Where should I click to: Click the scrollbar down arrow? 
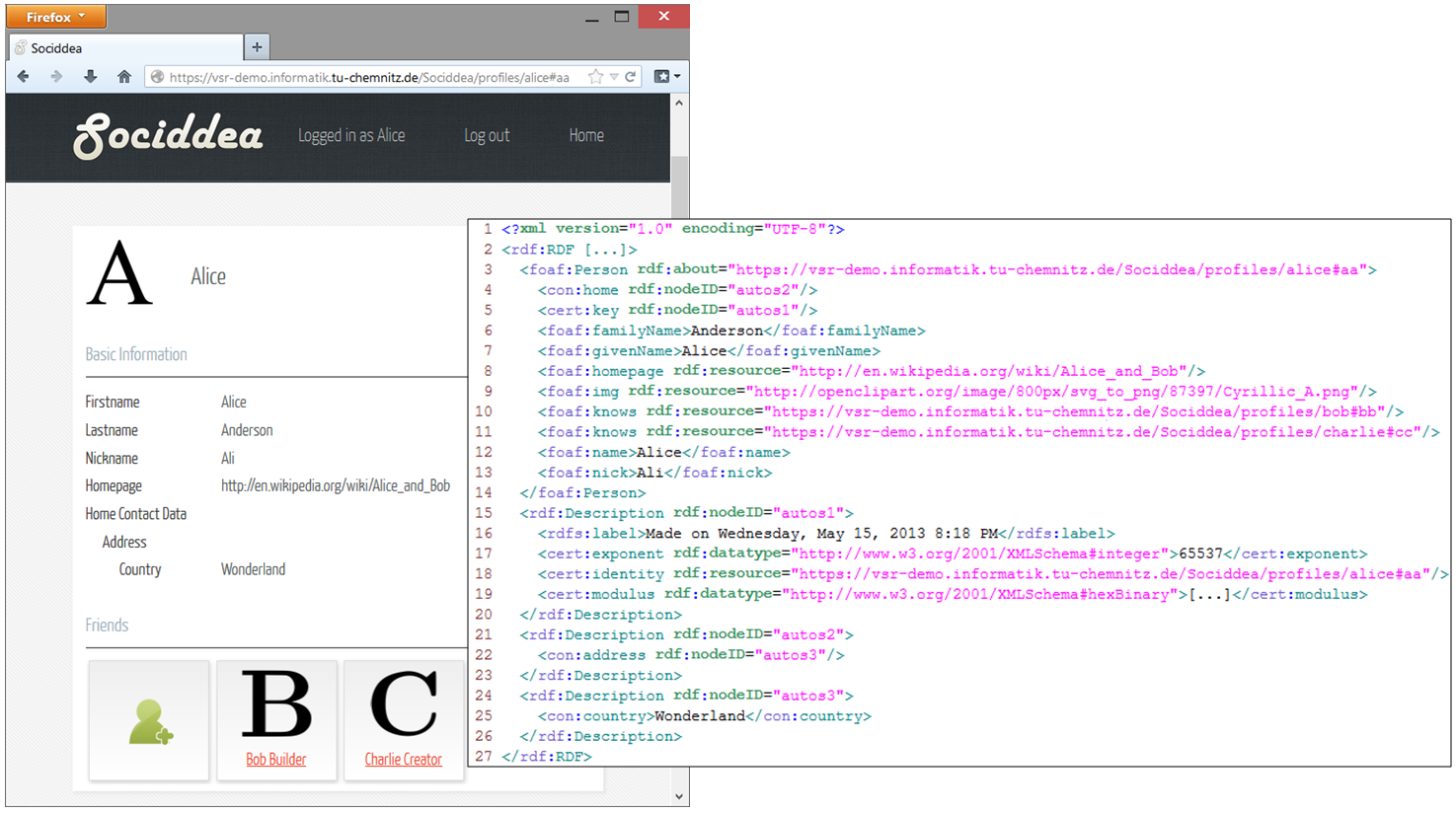coord(679,796)
